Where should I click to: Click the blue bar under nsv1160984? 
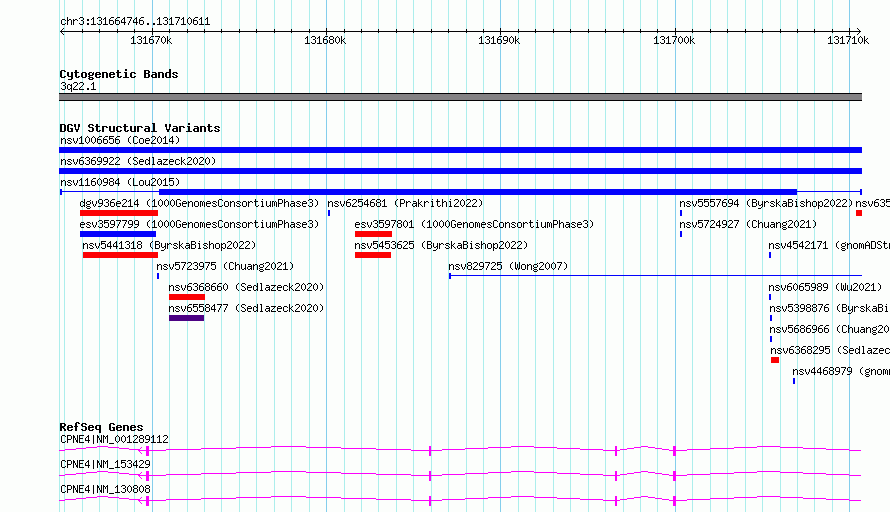click(x=478, y=192)
